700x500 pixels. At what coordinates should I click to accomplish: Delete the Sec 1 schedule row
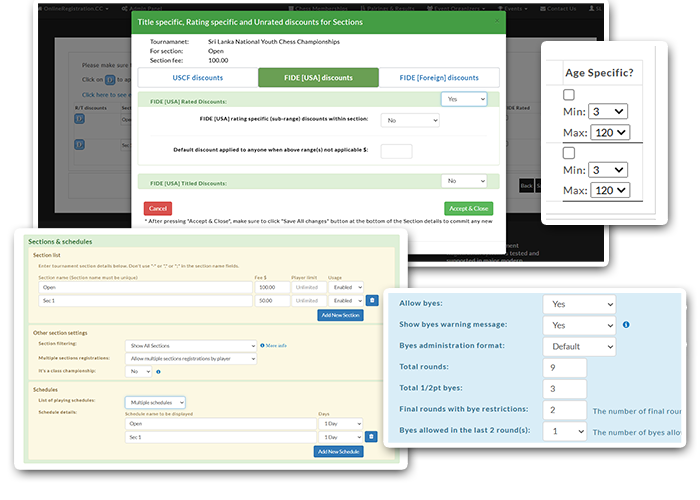tap(372, 436)
